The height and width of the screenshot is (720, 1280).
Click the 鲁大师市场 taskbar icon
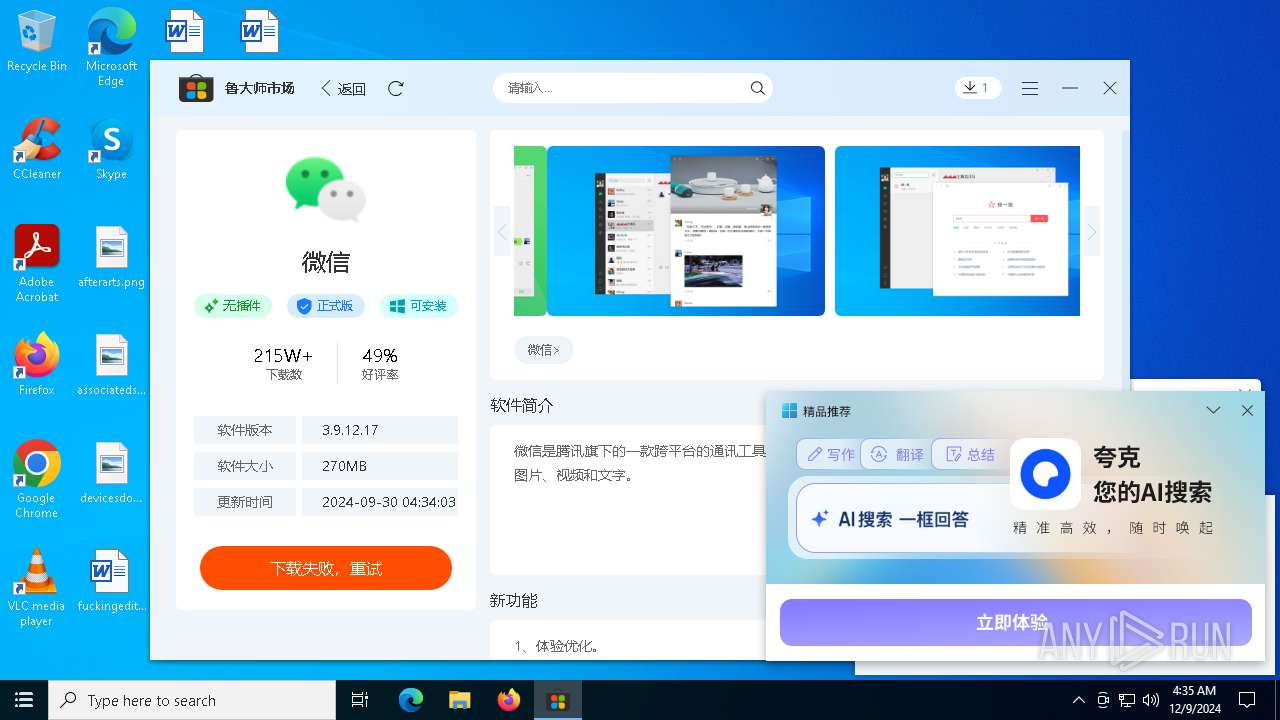(x=558, y=700)
